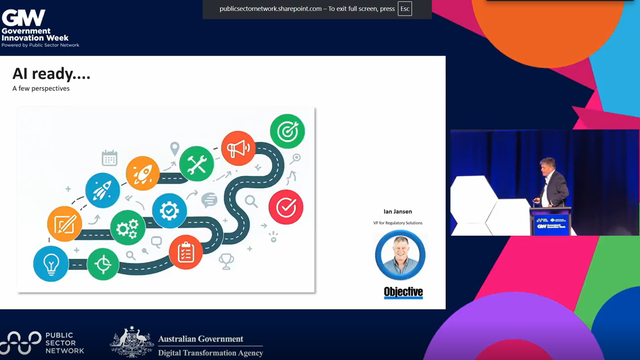Click the green crosshair target icon
This screenshot has height=360, width=640.
point(103,264)
